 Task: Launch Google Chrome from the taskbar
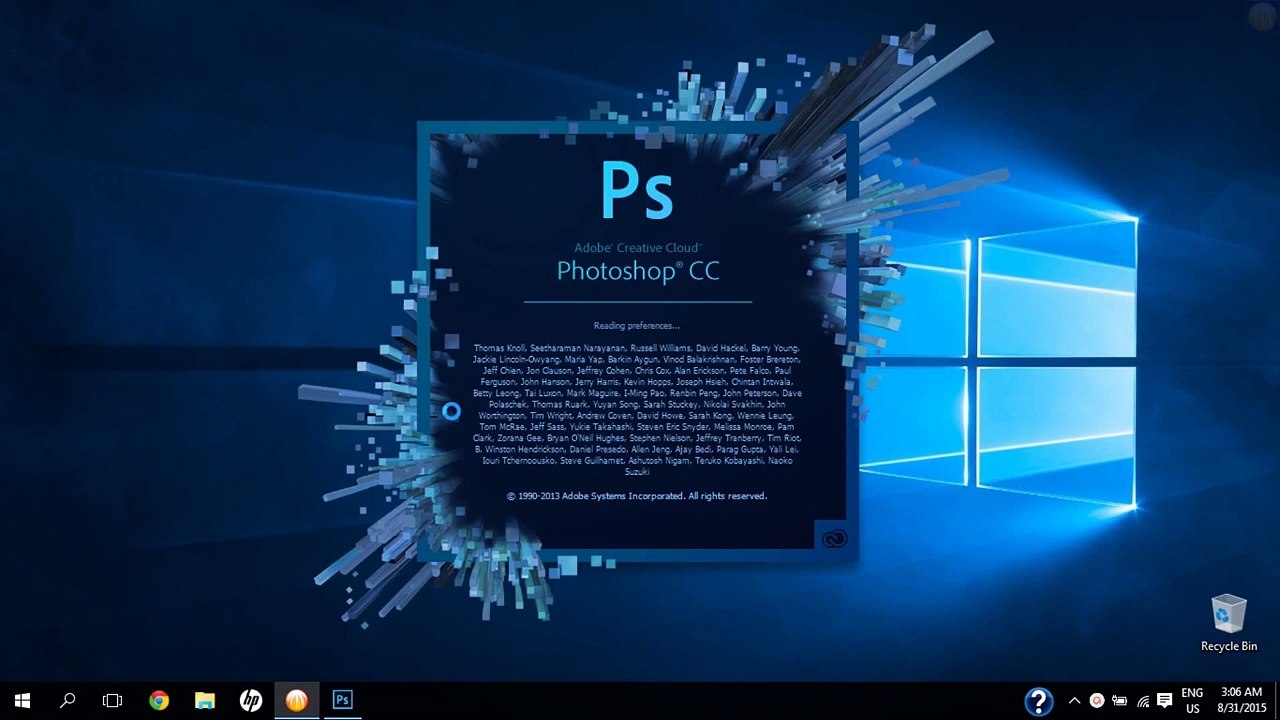159,701
